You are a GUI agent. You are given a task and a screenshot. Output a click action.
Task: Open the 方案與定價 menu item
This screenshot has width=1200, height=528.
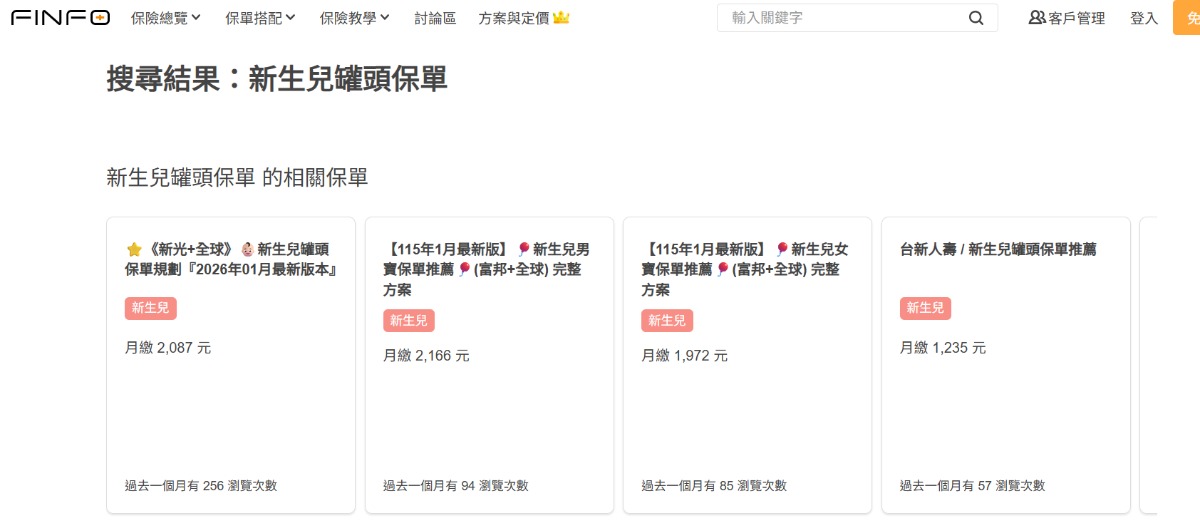pos(514,18)
